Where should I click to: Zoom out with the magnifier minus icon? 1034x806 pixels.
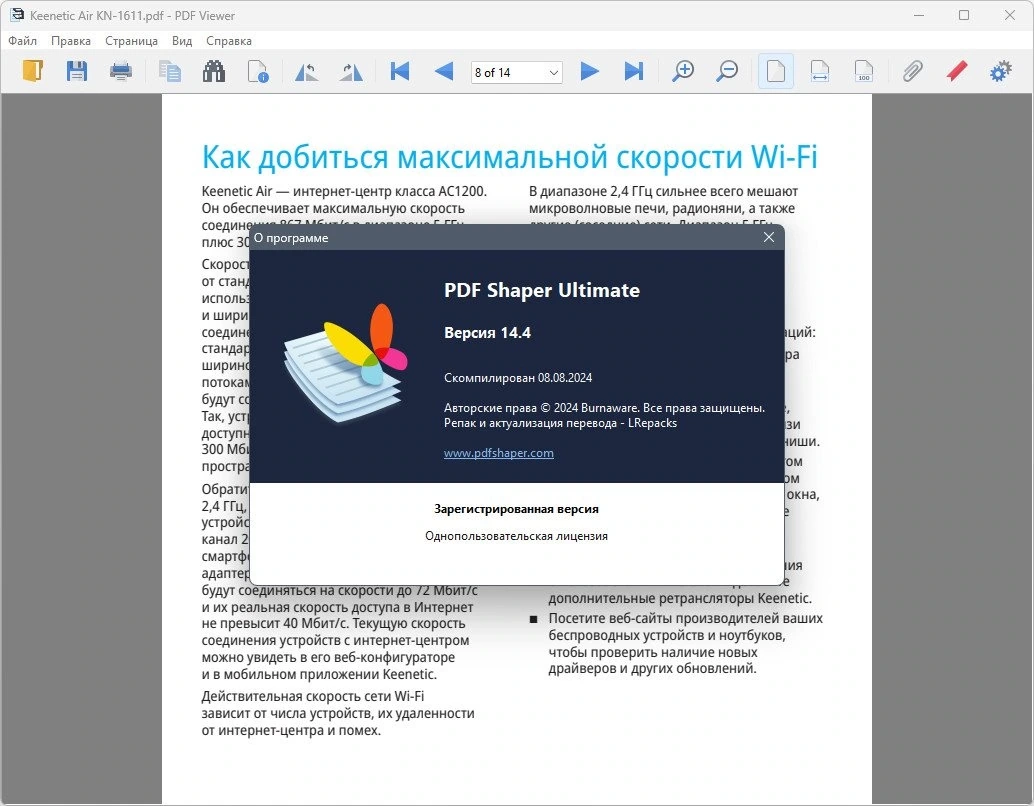(727, 71)
